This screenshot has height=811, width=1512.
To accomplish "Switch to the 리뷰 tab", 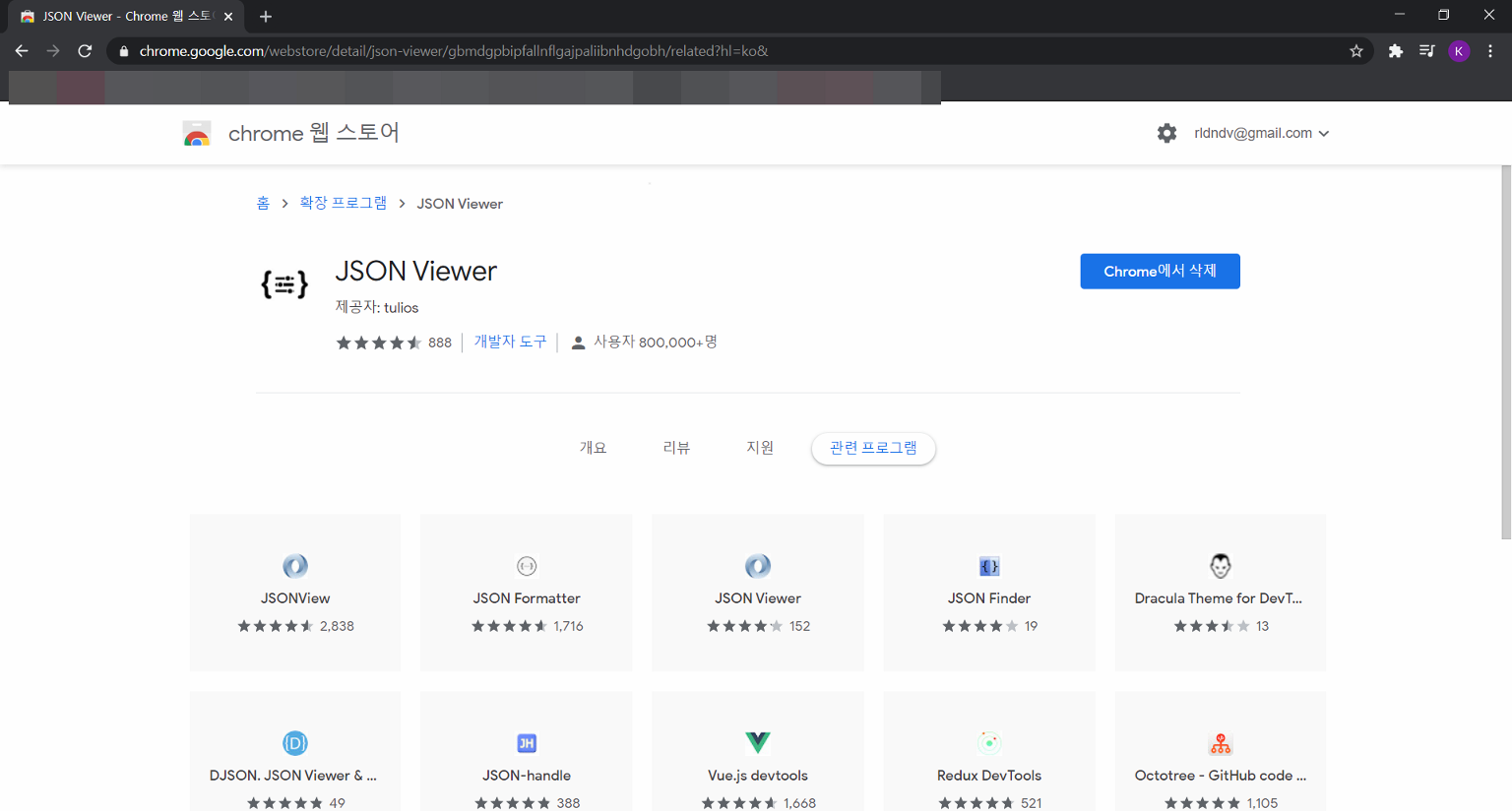I will click(676, 448).
